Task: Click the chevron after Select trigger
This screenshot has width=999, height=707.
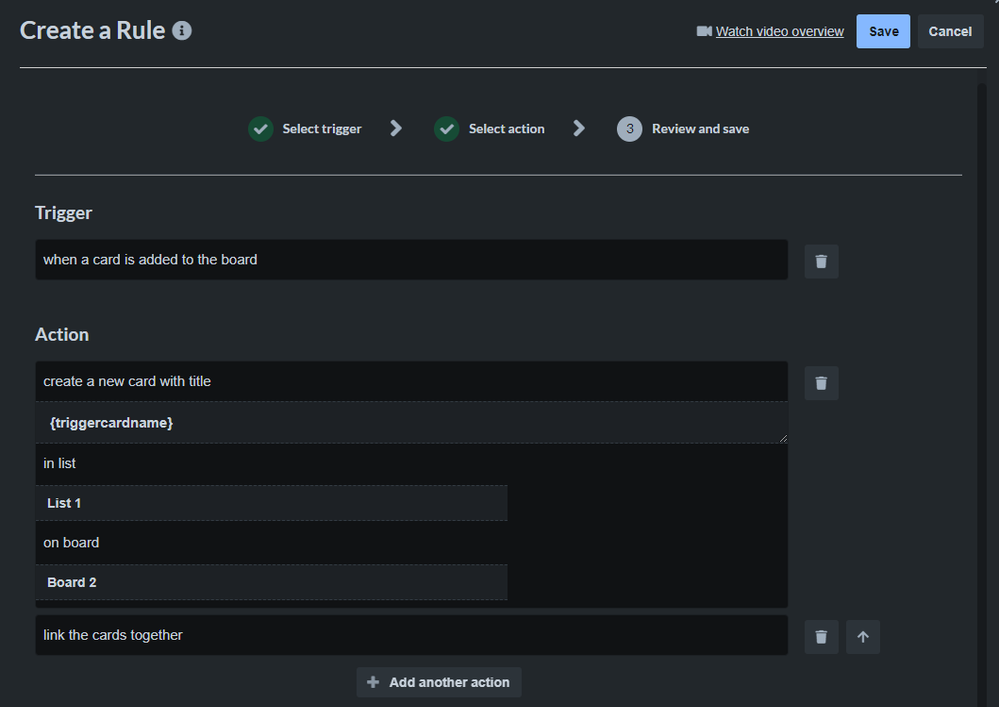Action: coord(396,129)
